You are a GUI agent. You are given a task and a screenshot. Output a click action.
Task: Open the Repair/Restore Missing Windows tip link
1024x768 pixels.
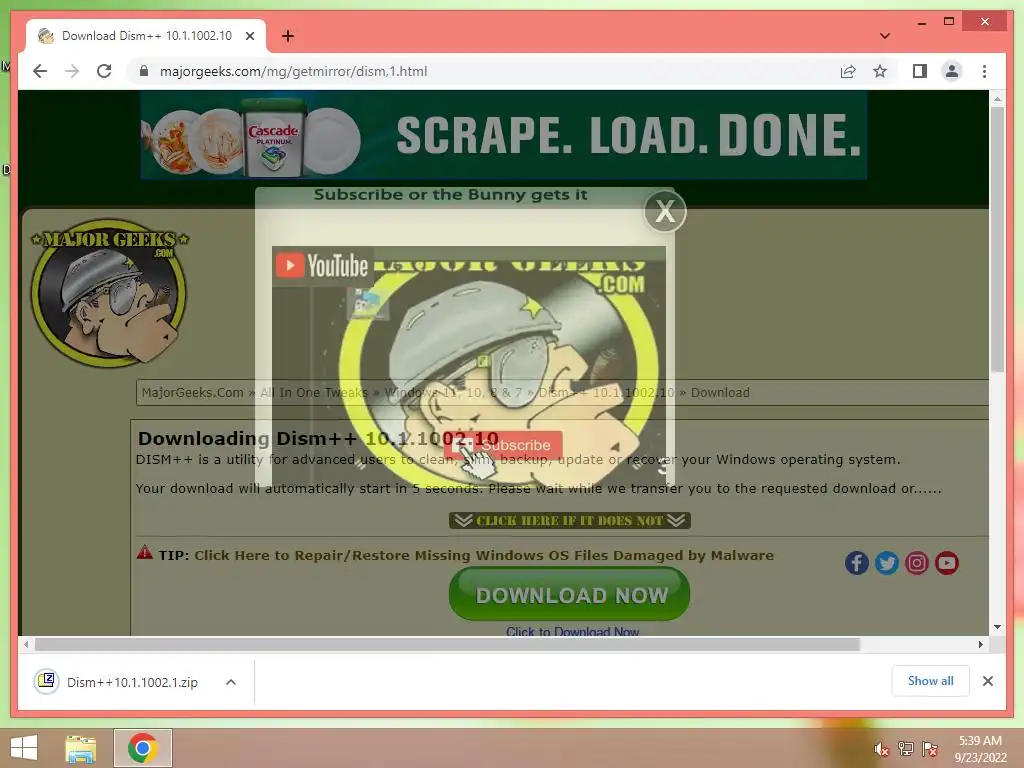[x=484, y=555]
